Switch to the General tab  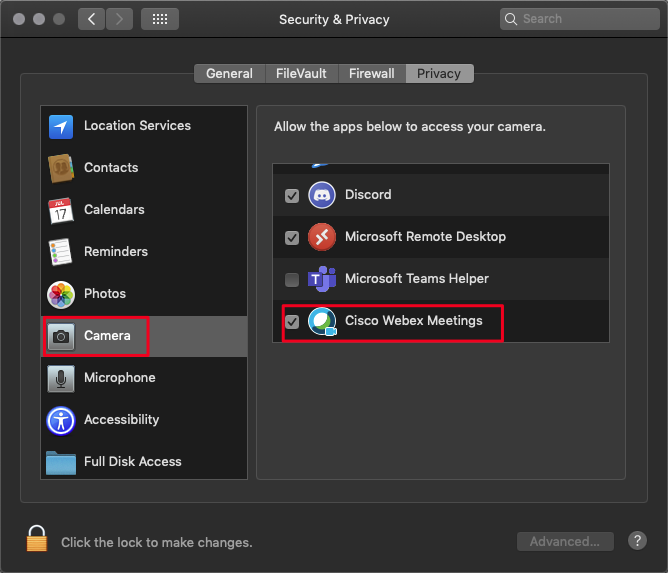(229, 74)
